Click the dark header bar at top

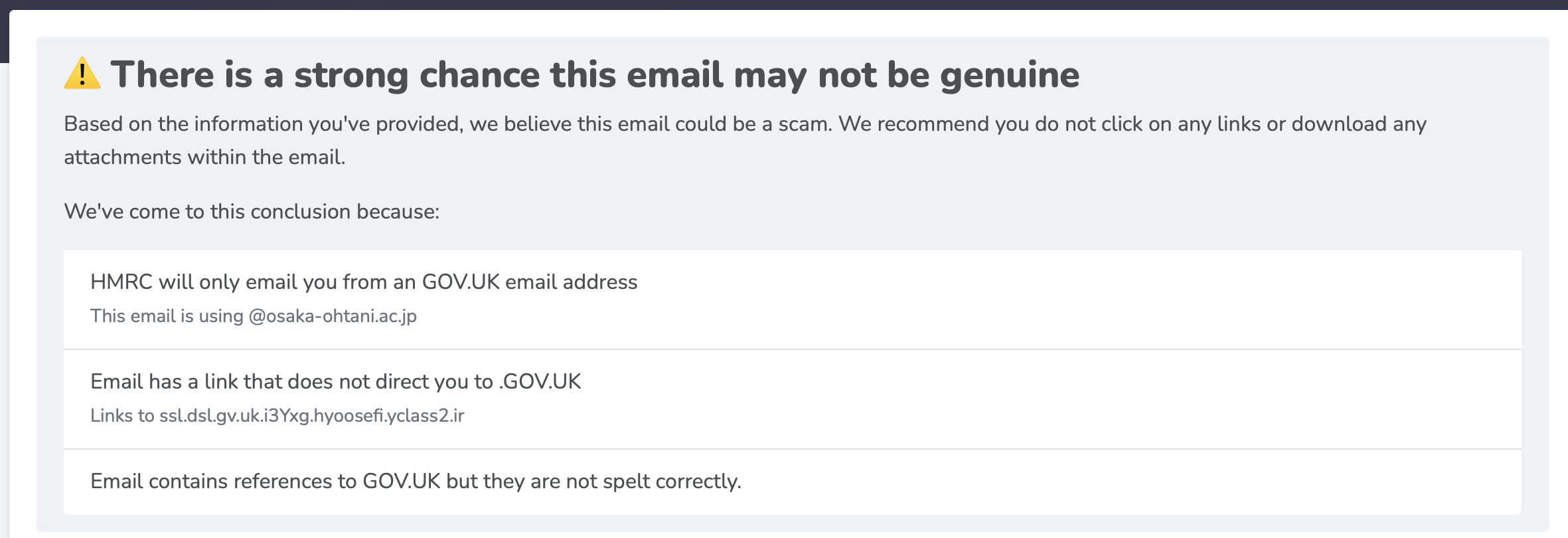[784, 5]
